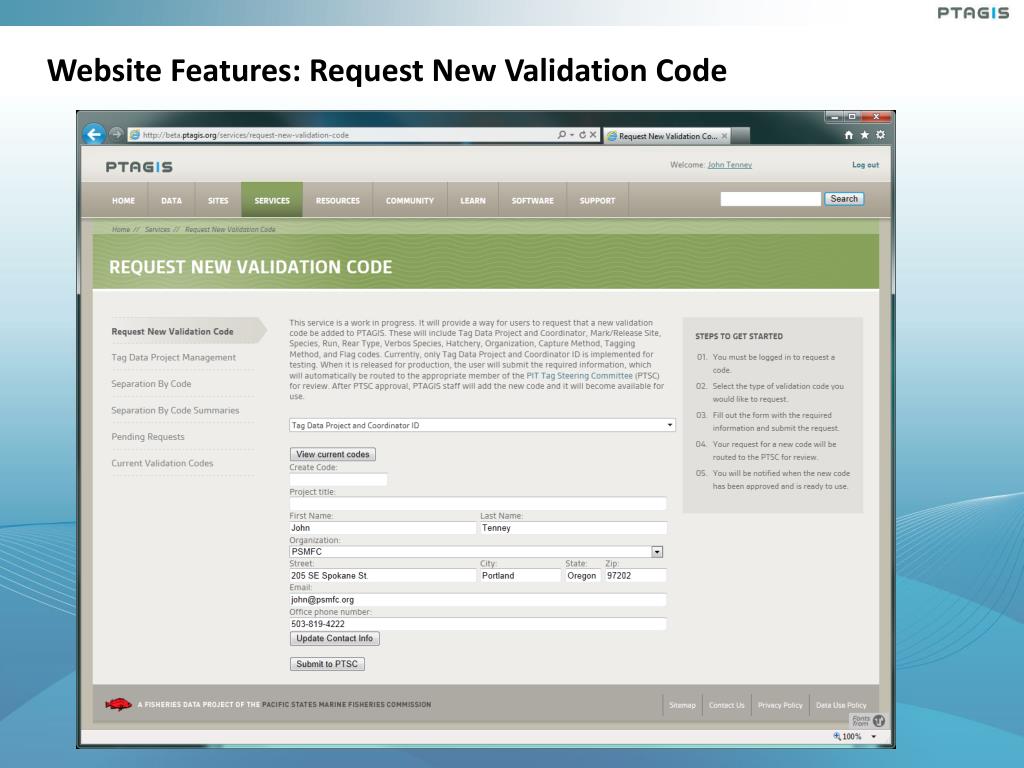Click the Fonts from Typekit badge
The image size is (1024, 768).
tap(868, 721)
